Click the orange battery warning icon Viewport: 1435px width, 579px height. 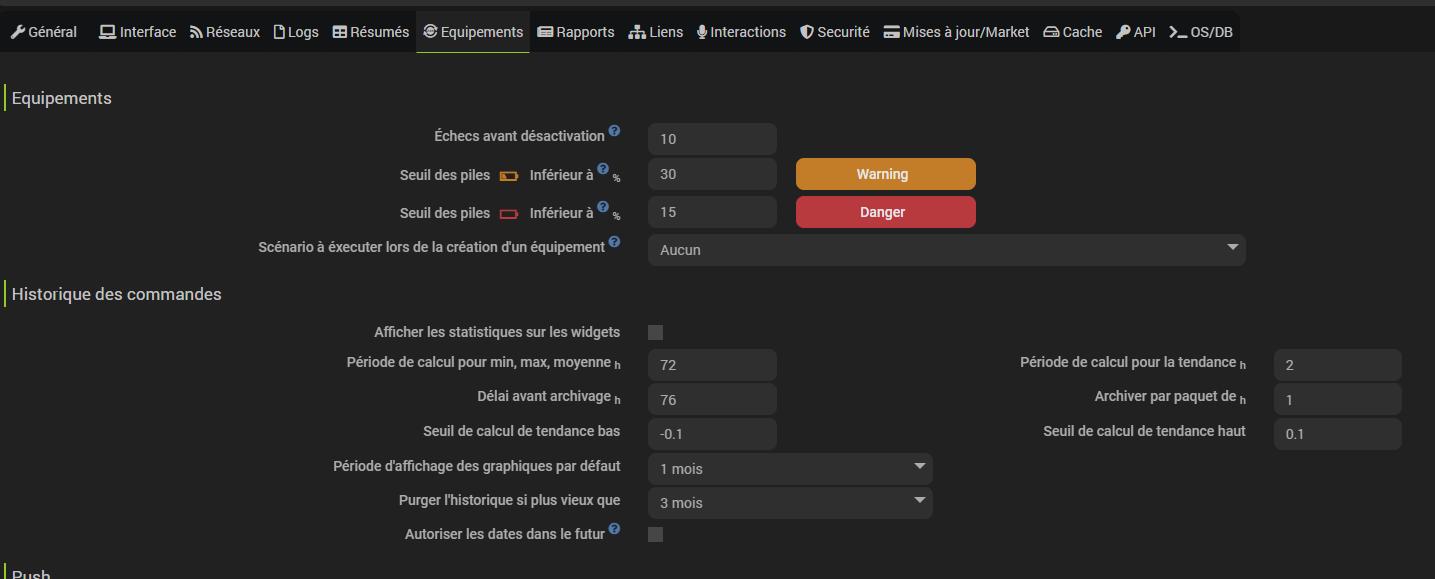click(509, 176)
